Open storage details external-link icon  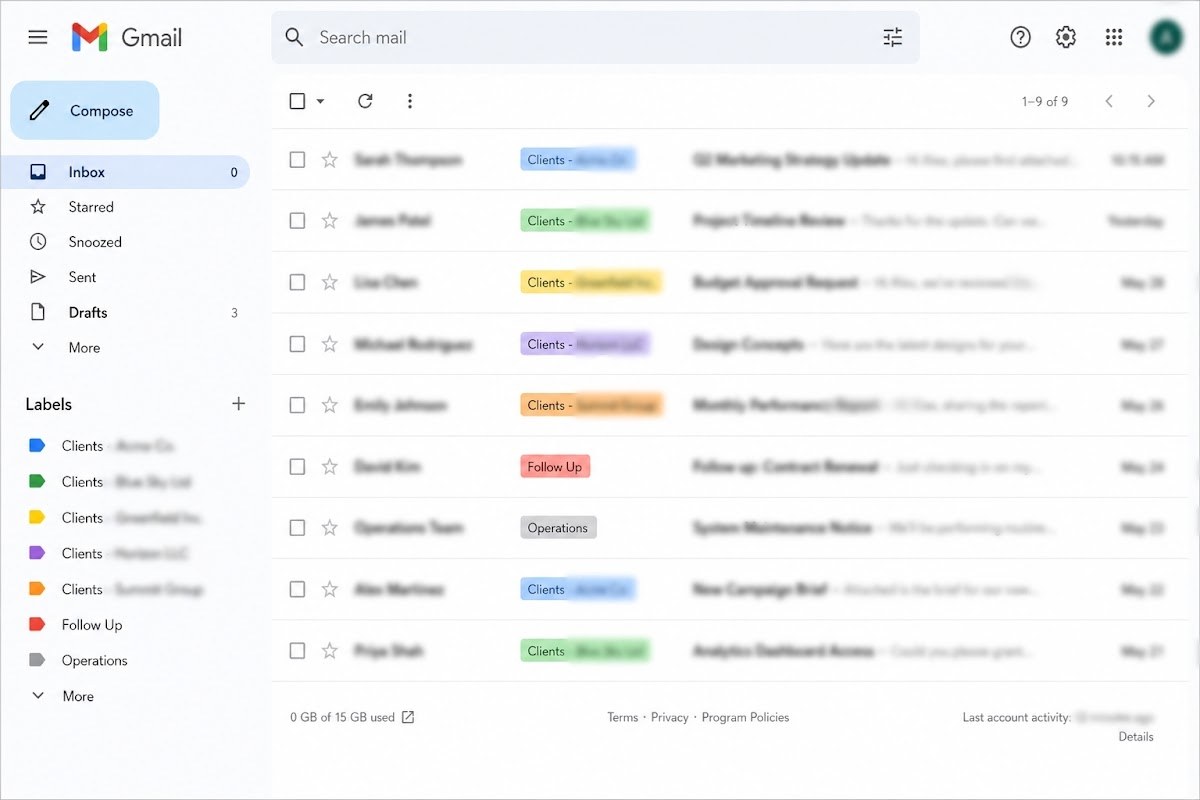[408, 717]
